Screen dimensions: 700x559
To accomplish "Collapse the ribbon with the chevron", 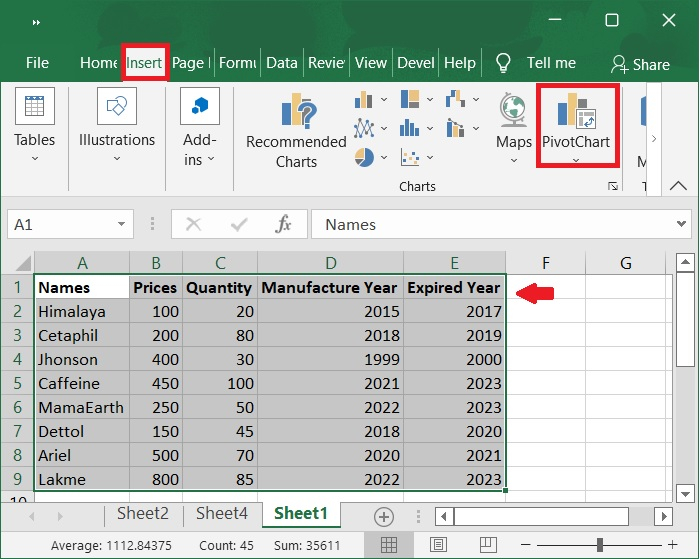I will pyautogui.click(x=678, y=187).
